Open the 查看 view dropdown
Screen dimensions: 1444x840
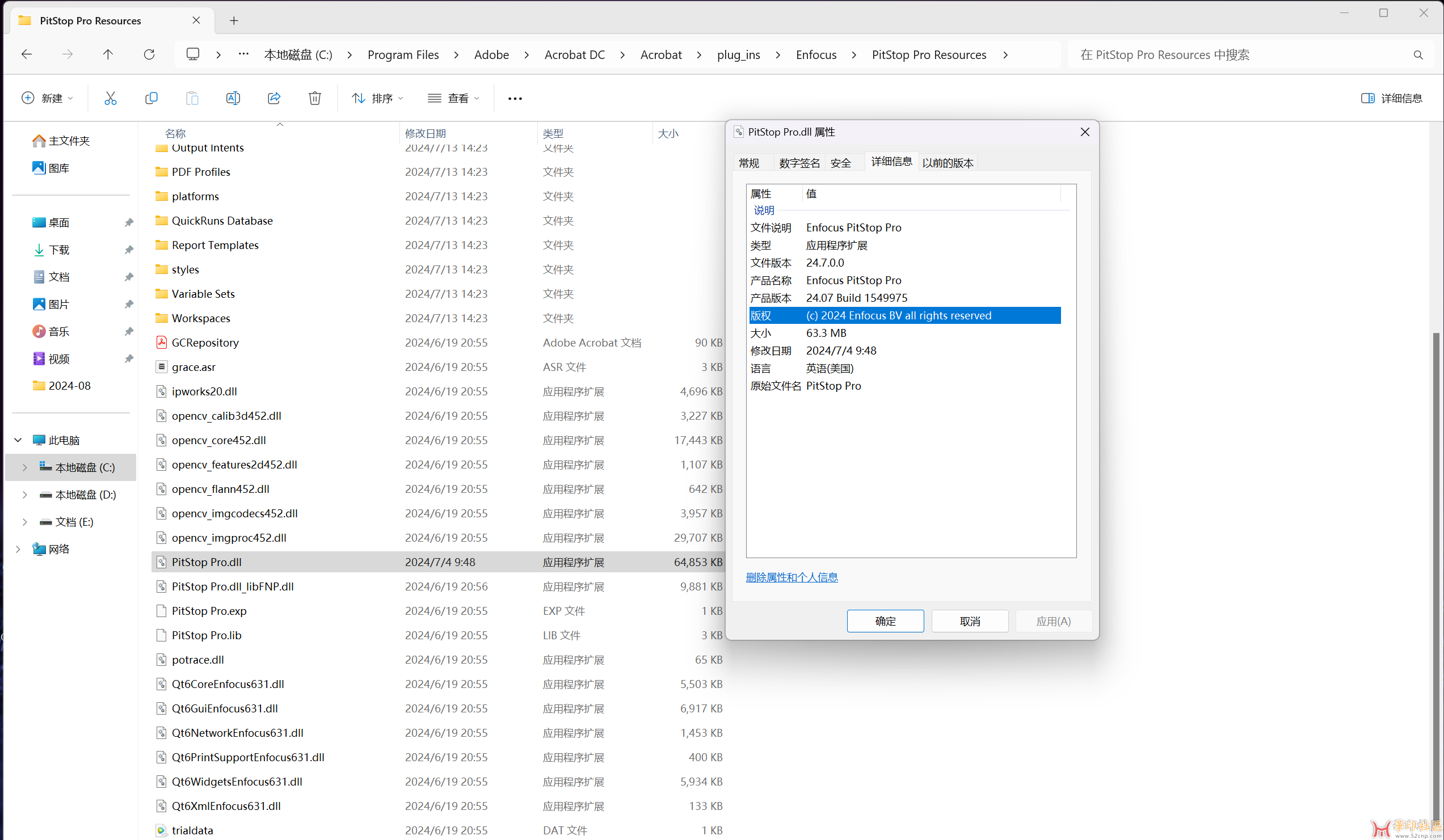[x=453, y=99]
